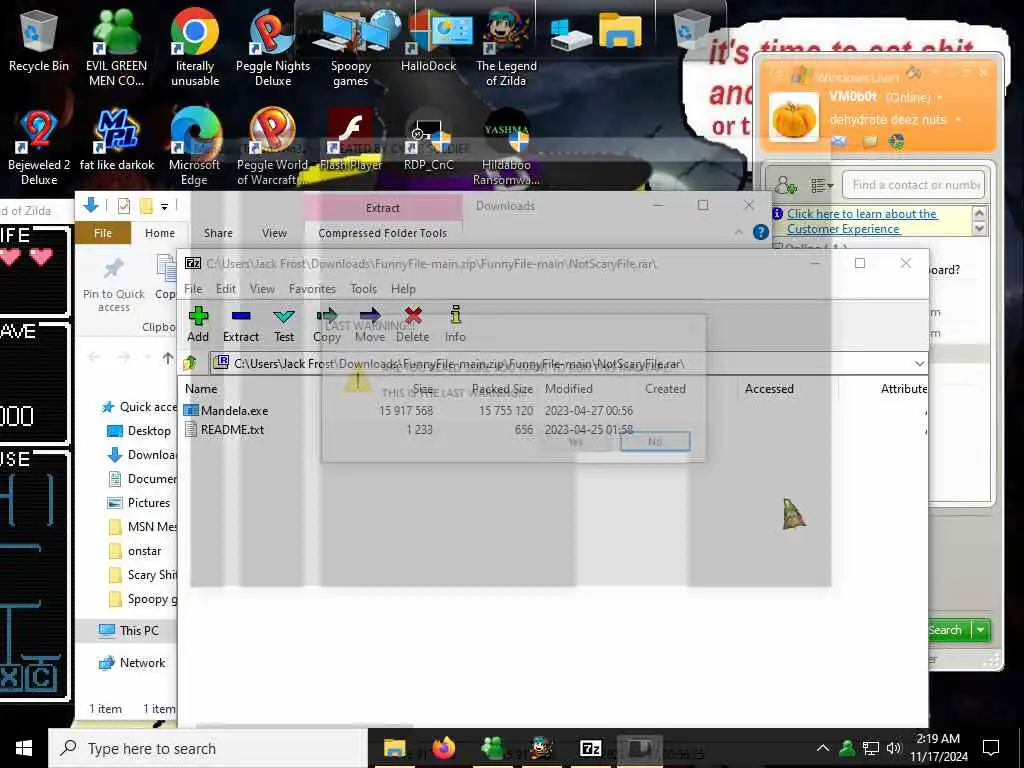The image size is (1024, 768).
Task: Go up one folder level in 7-Zip
Action: [x=190, y=363]
